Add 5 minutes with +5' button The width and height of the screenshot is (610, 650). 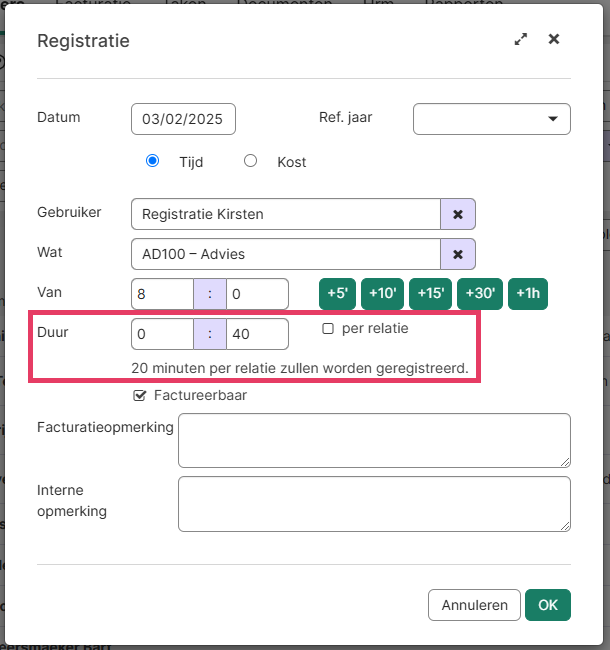point(337,294)
